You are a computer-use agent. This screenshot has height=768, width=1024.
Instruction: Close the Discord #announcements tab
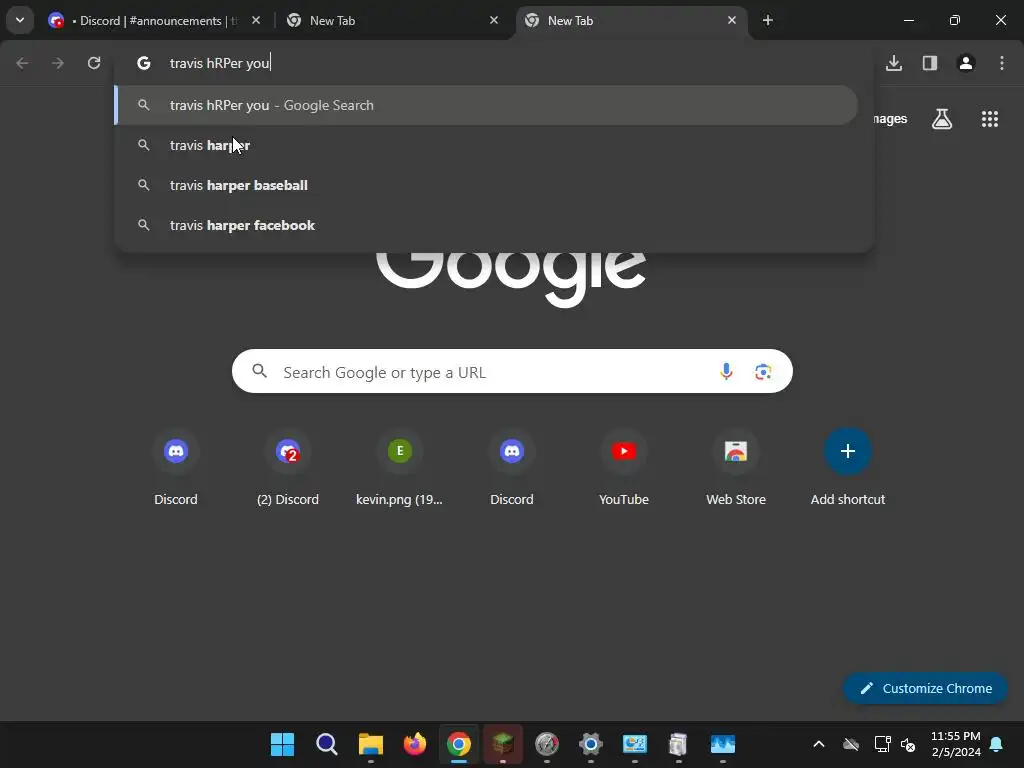tap(256, 21)
